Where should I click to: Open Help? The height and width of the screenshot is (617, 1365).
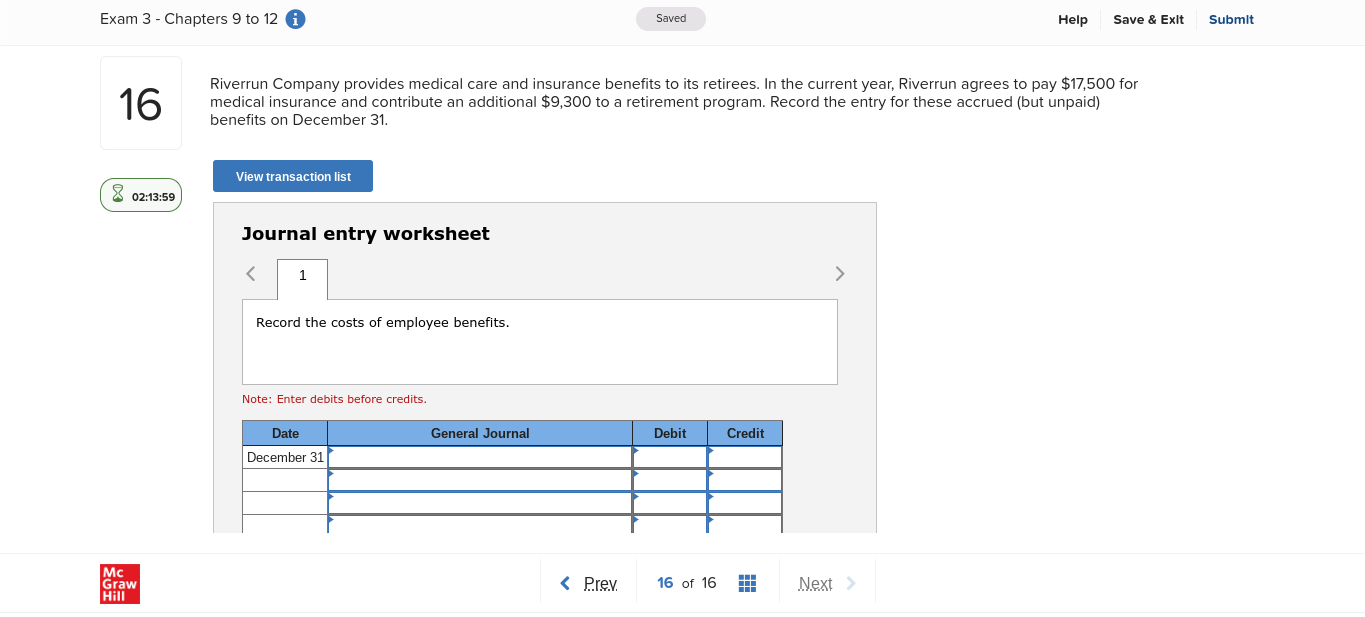[1073, 19]
